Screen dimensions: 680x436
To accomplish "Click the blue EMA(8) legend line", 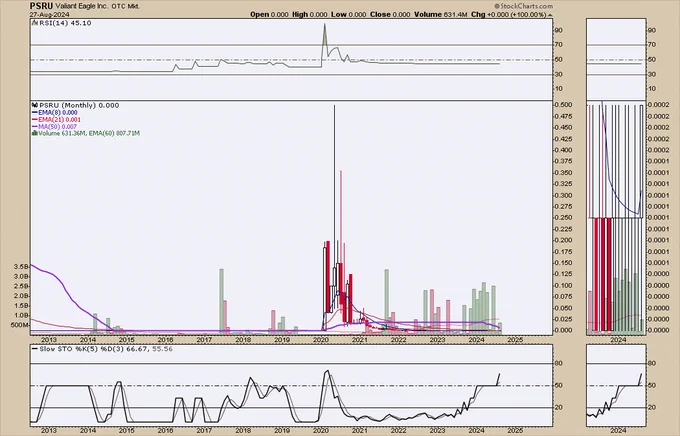I will pyautogui.click(x=35, y=112).
